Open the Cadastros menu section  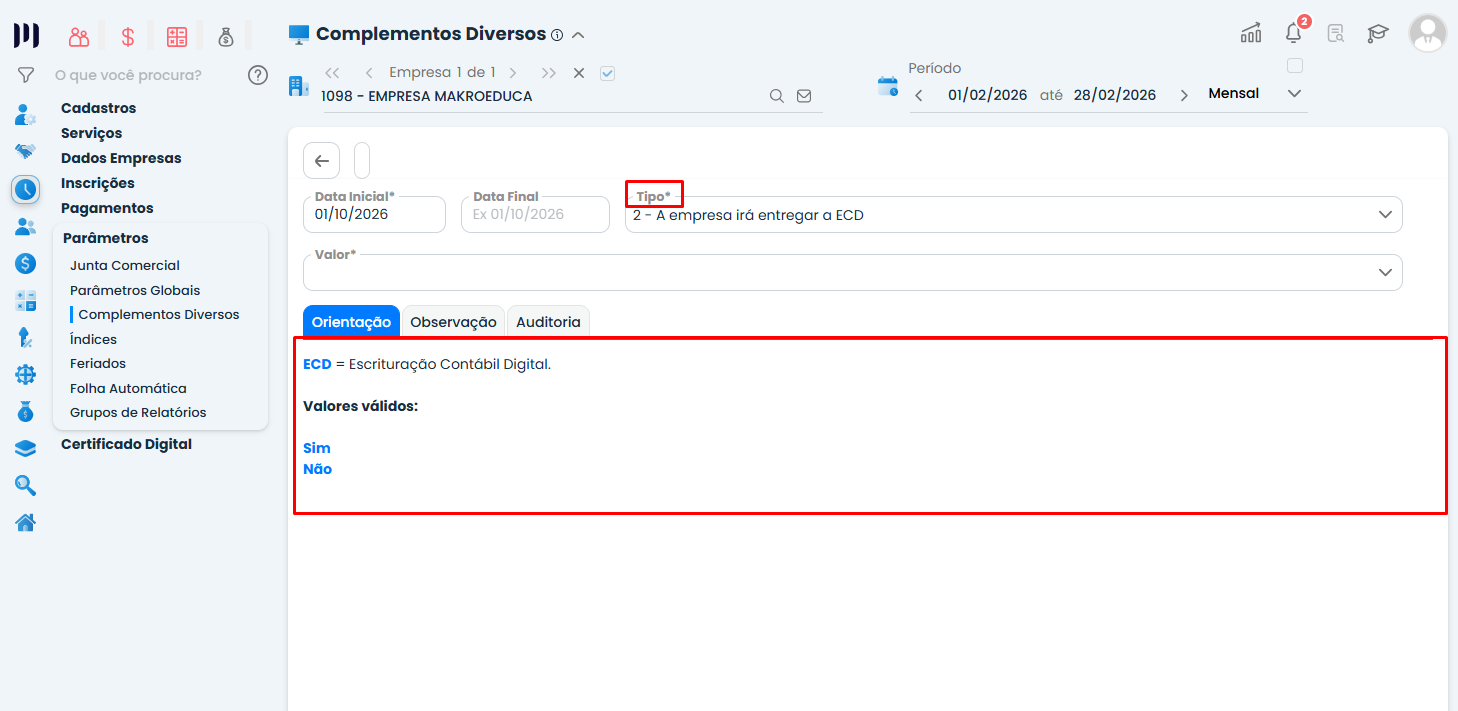click(98, 108)
